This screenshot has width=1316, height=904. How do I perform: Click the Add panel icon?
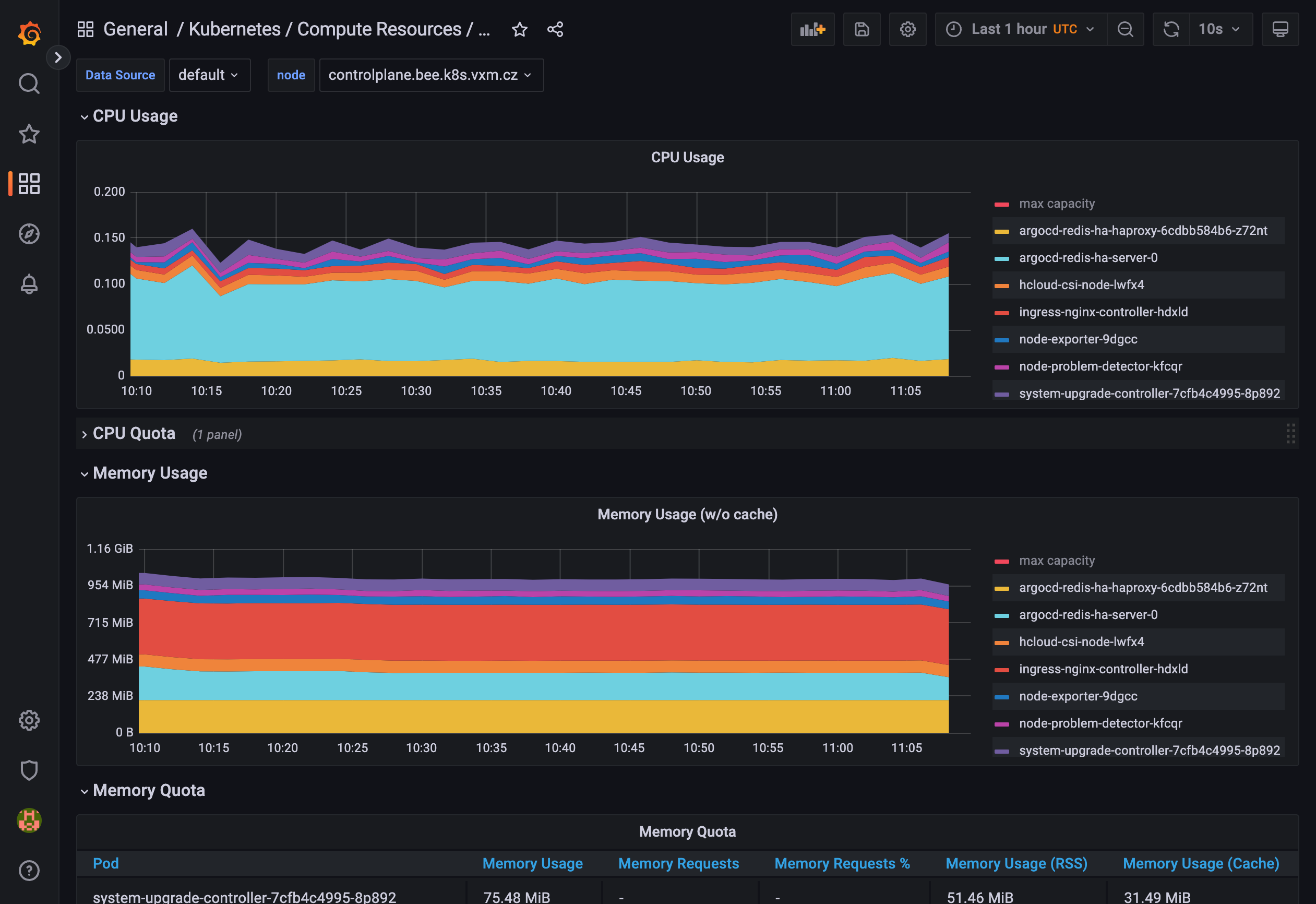812,29
